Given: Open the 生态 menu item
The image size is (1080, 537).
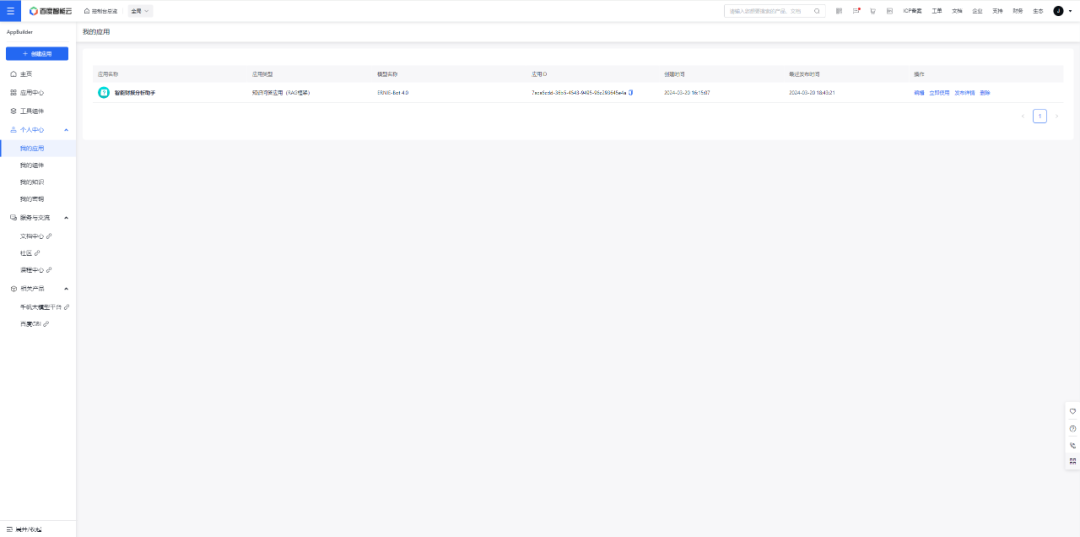Looking at the screenshot, I should [1038, 11].
